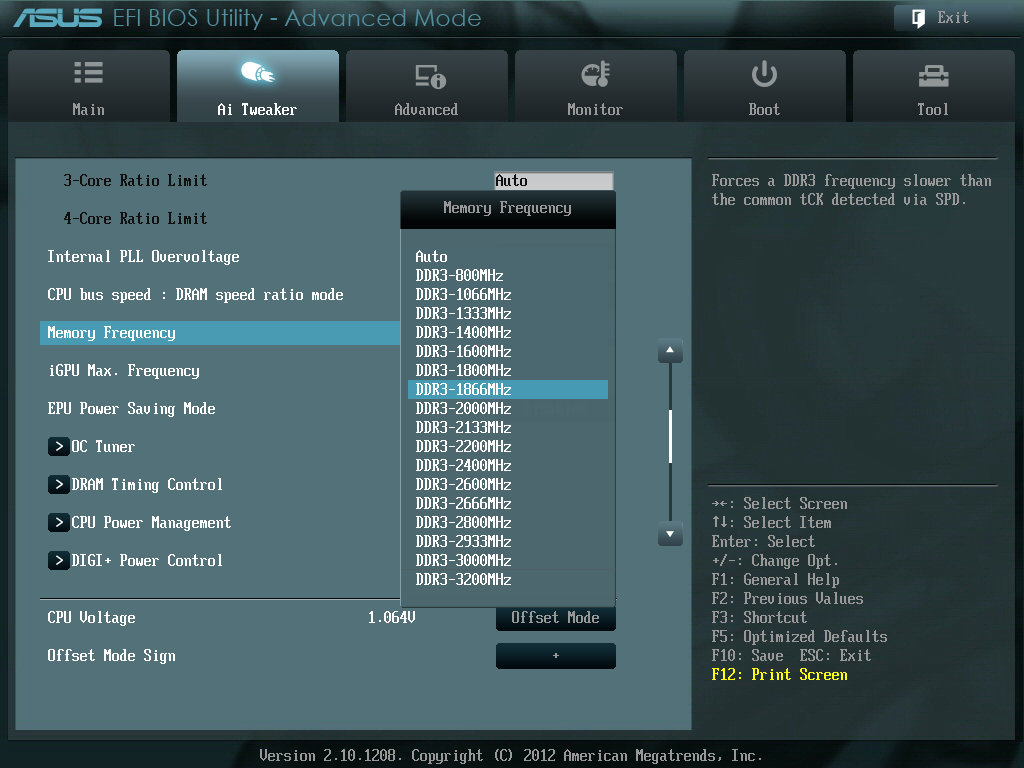Select DDR3-3200MHz option
Viewport: 1024px width, 768px height.
coord(508,579)
